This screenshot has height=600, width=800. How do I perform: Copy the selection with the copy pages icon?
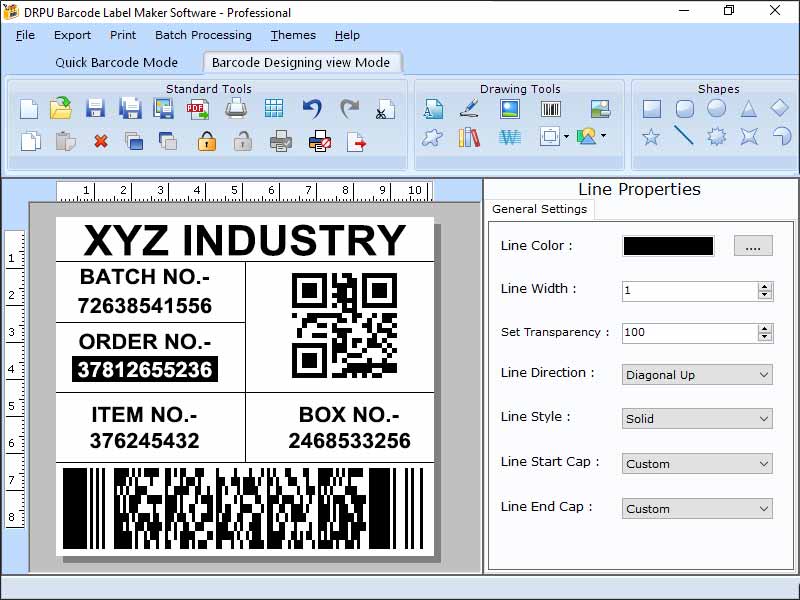[31, 141]
